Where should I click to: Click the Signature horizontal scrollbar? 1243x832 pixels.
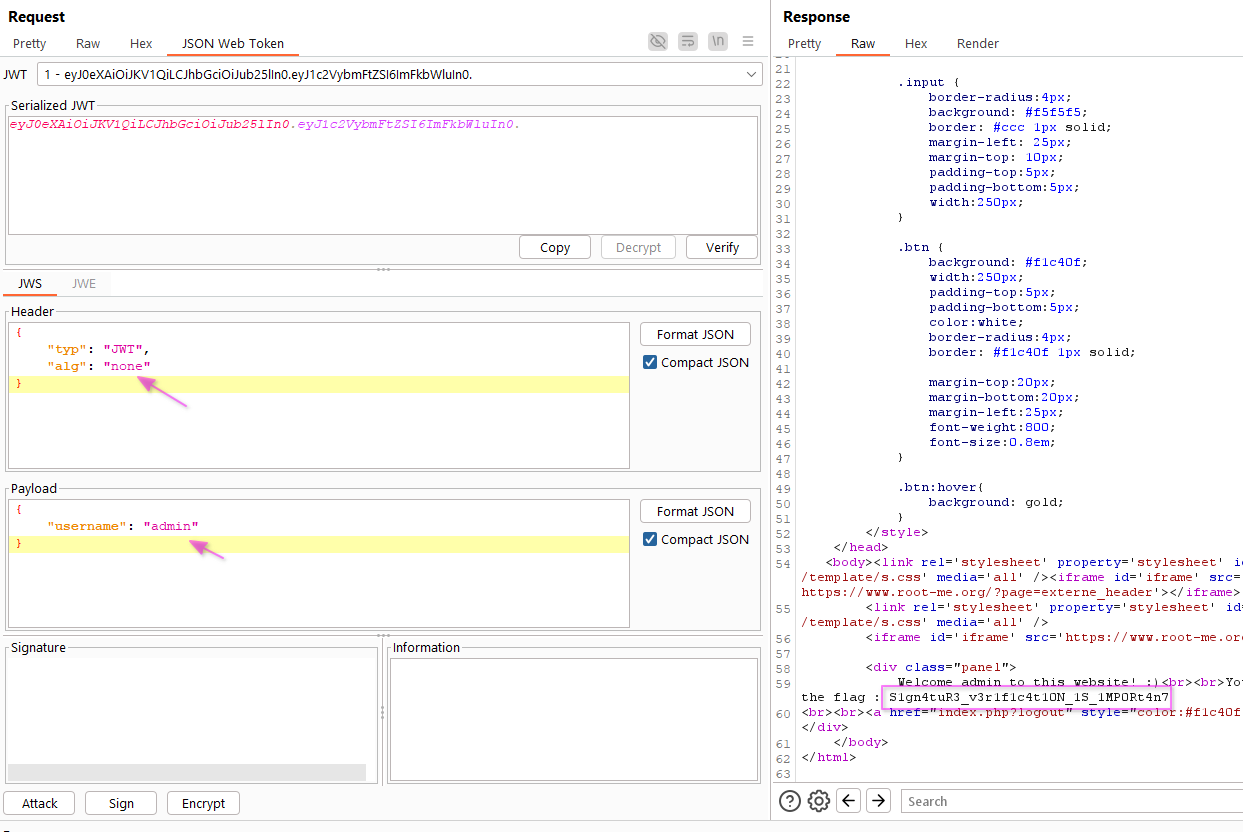[x=186, y=772]
